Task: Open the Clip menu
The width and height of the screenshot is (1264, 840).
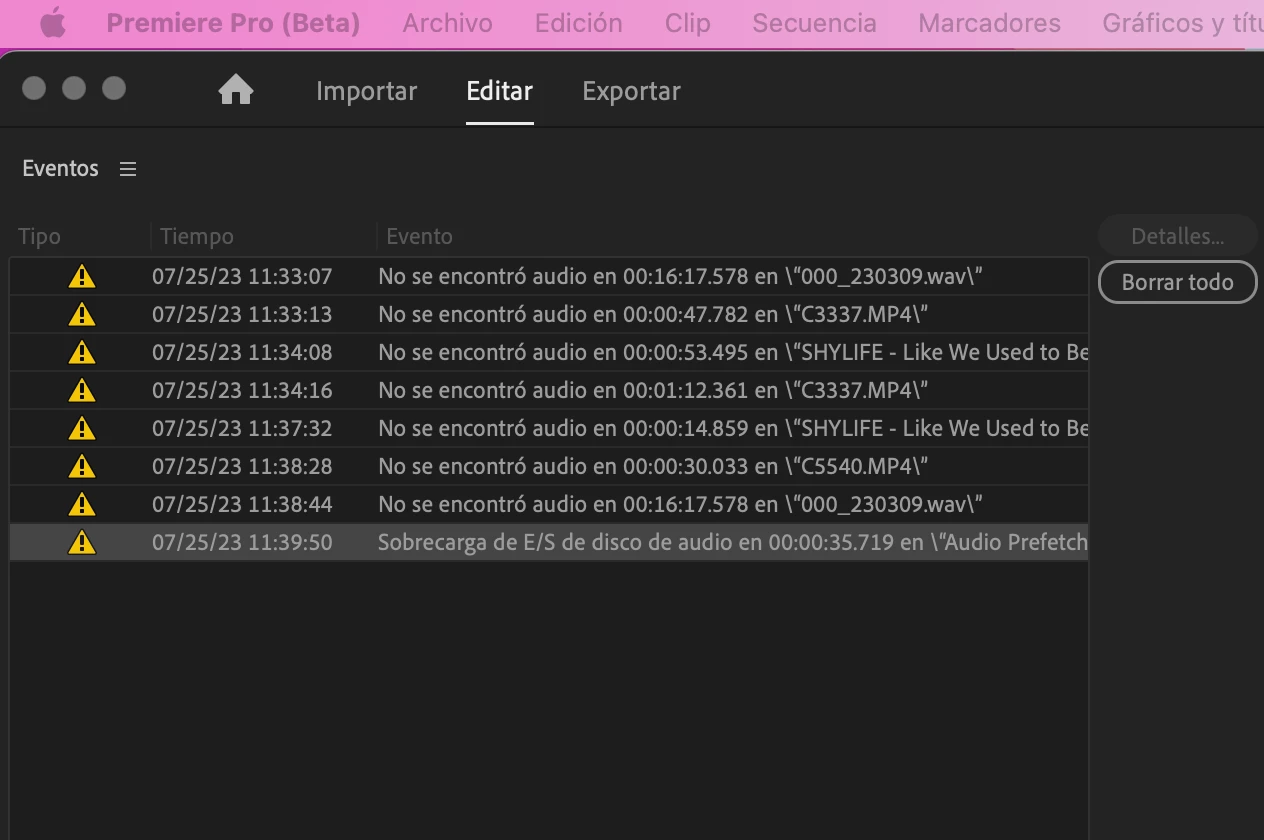Action: tap(687, 23)
